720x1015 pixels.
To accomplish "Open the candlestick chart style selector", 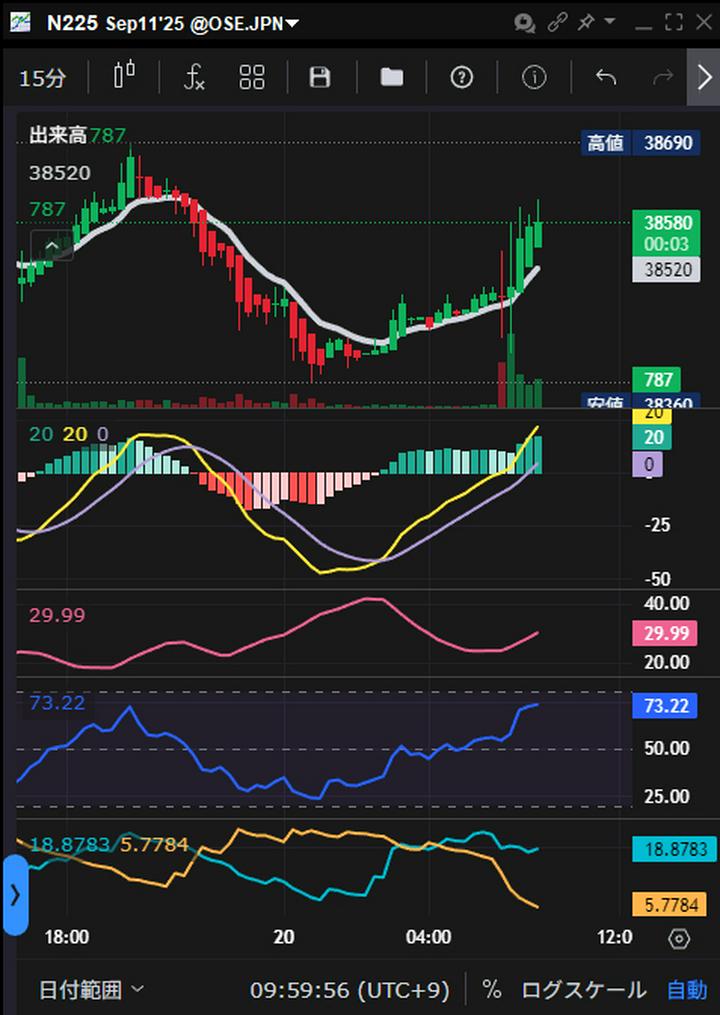I will (x=124, y=77).
